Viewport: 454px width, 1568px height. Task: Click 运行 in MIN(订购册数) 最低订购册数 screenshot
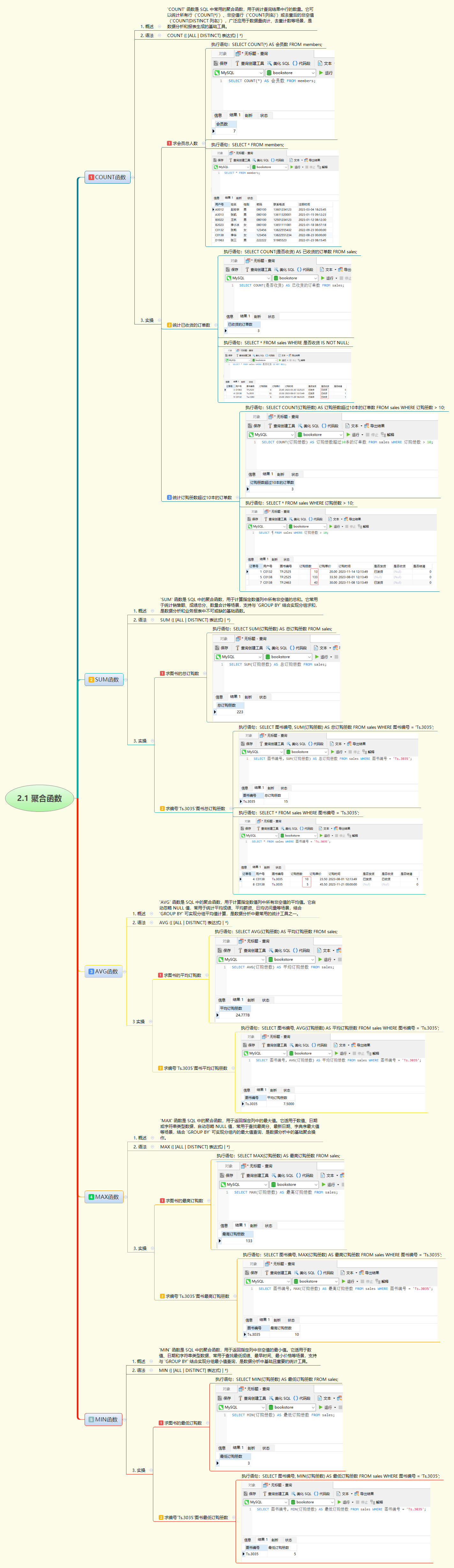326,1407
